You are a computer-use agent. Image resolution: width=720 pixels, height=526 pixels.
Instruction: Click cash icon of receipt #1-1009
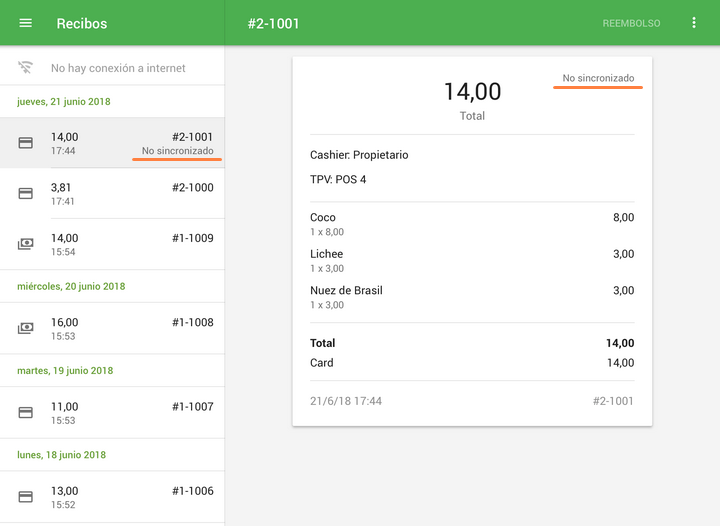[x=26, y=244]
